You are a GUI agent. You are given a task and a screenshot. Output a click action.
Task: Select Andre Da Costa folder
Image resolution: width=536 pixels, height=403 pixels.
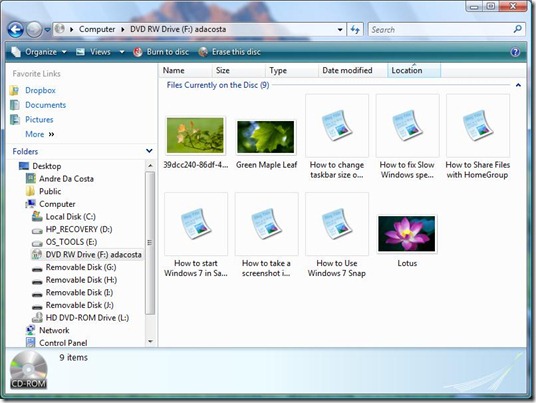pyautogui.click(x=66, y=179)
